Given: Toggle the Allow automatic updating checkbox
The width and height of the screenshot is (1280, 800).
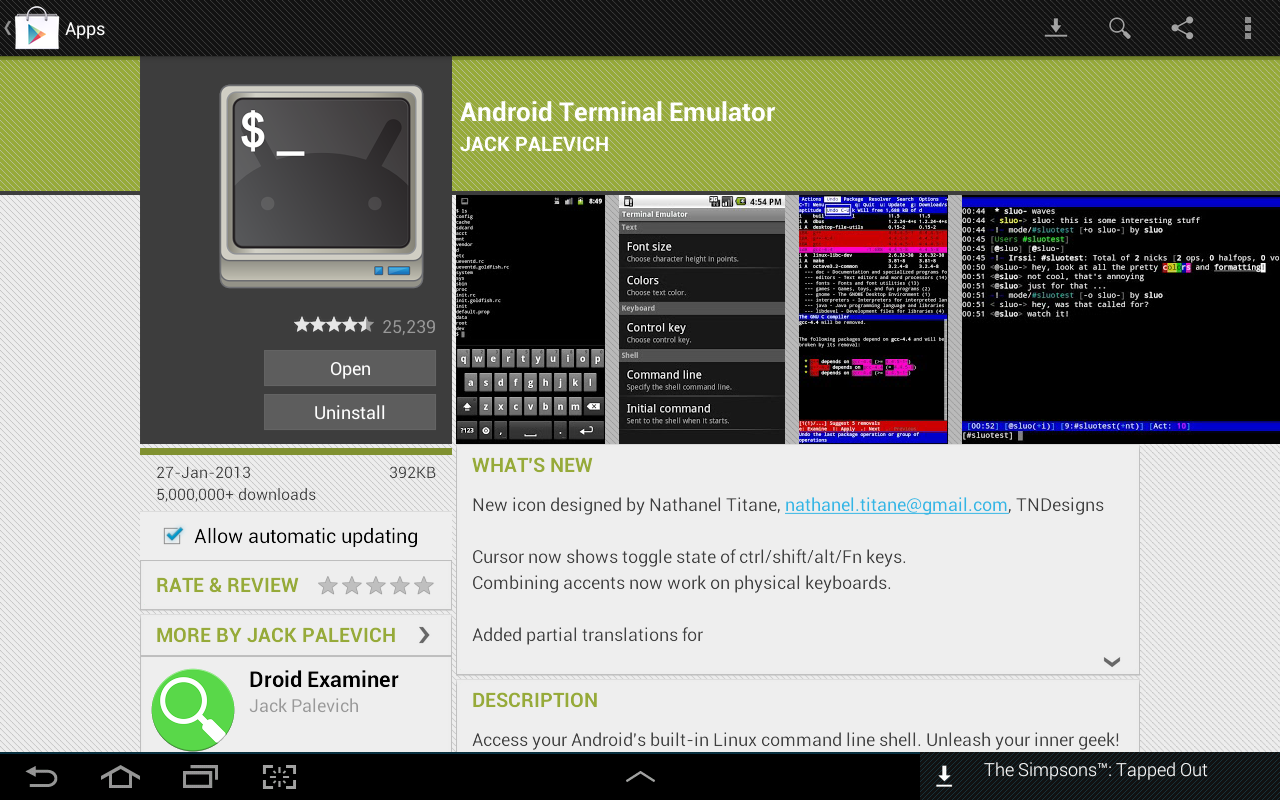Looking at the screenshot, I should click(x=173, y=536).
